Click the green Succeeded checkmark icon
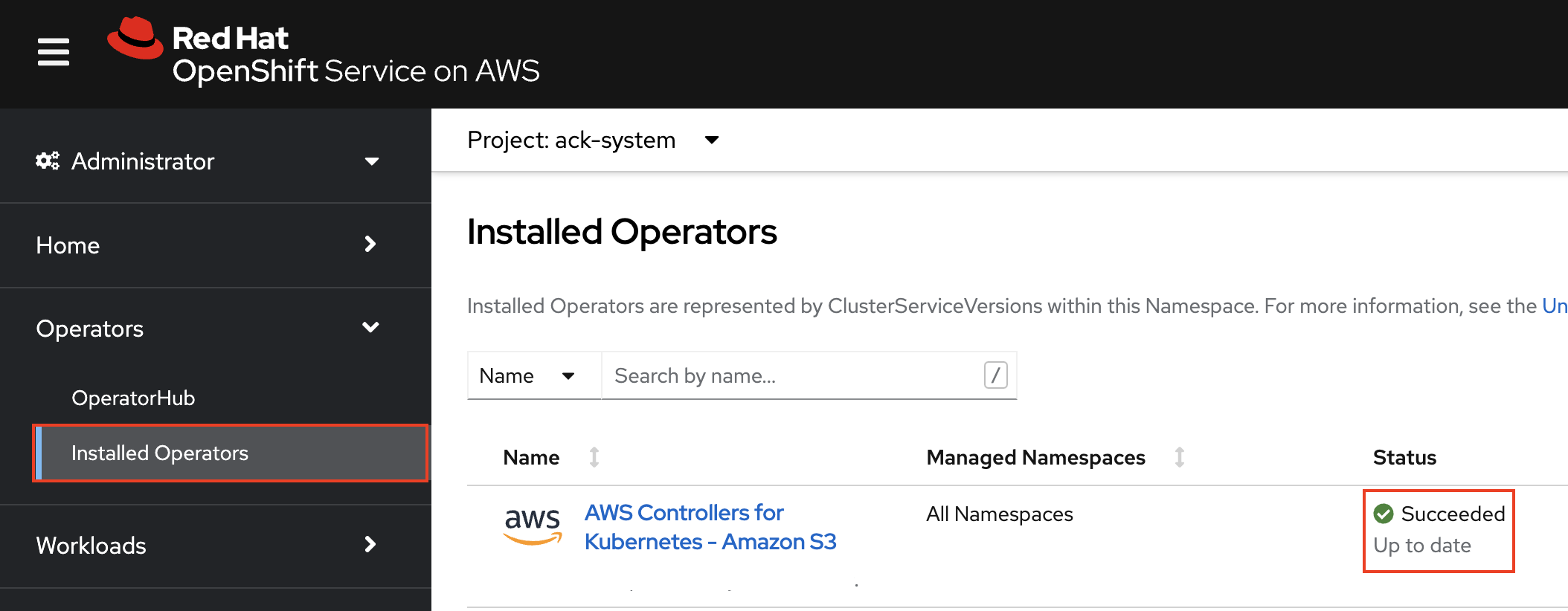This screenshot has height=611, width=1568. tap(1384, 514)
